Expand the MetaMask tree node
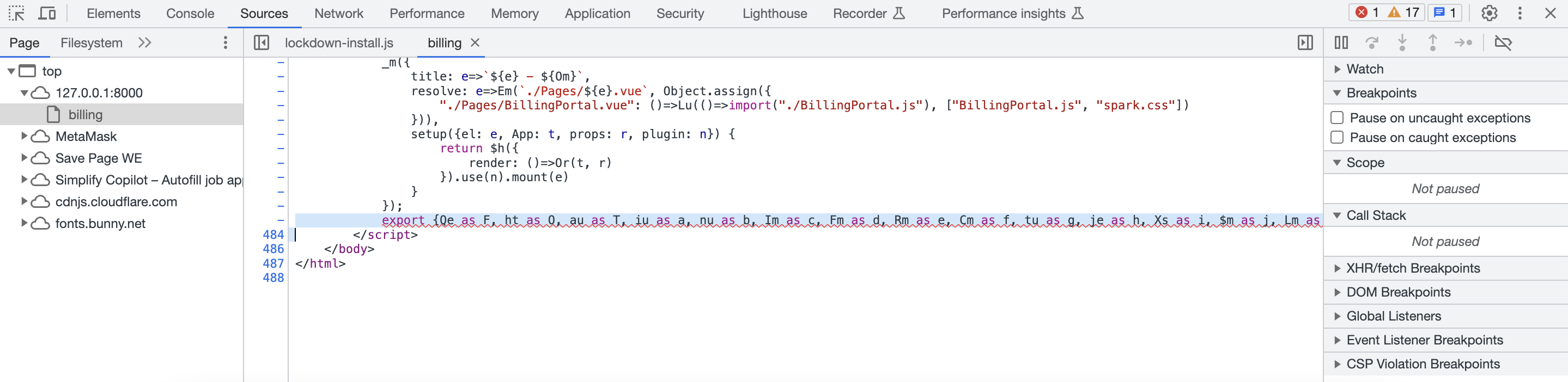This screenshot has width=1568, height=382. point(25,136)
